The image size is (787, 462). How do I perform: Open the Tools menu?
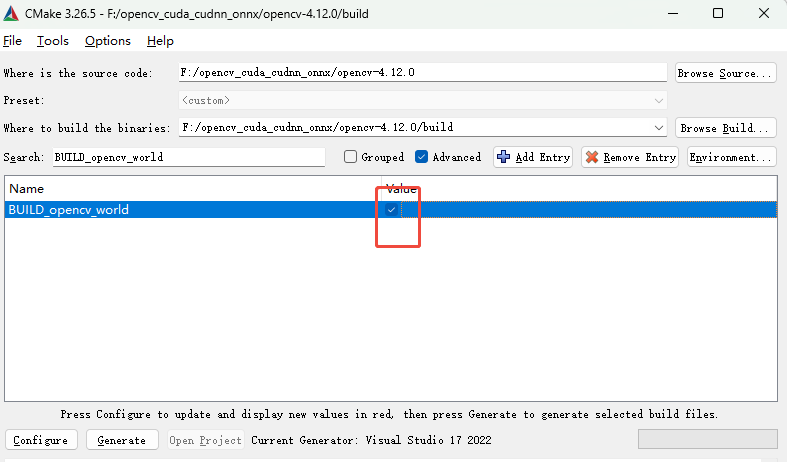click(53, 41)
